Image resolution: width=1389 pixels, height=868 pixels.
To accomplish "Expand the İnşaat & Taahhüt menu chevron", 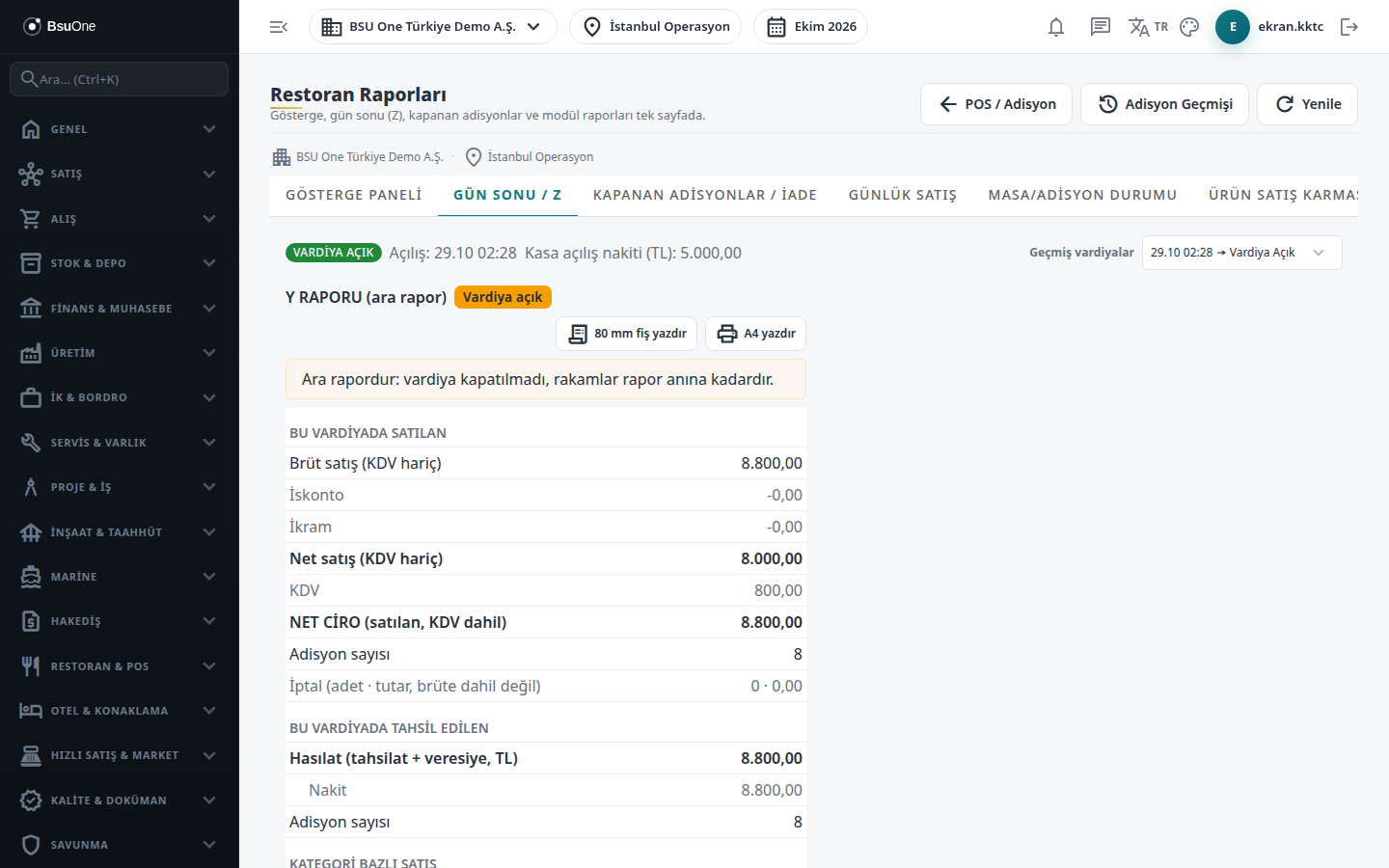I will (x=209, y=532).
